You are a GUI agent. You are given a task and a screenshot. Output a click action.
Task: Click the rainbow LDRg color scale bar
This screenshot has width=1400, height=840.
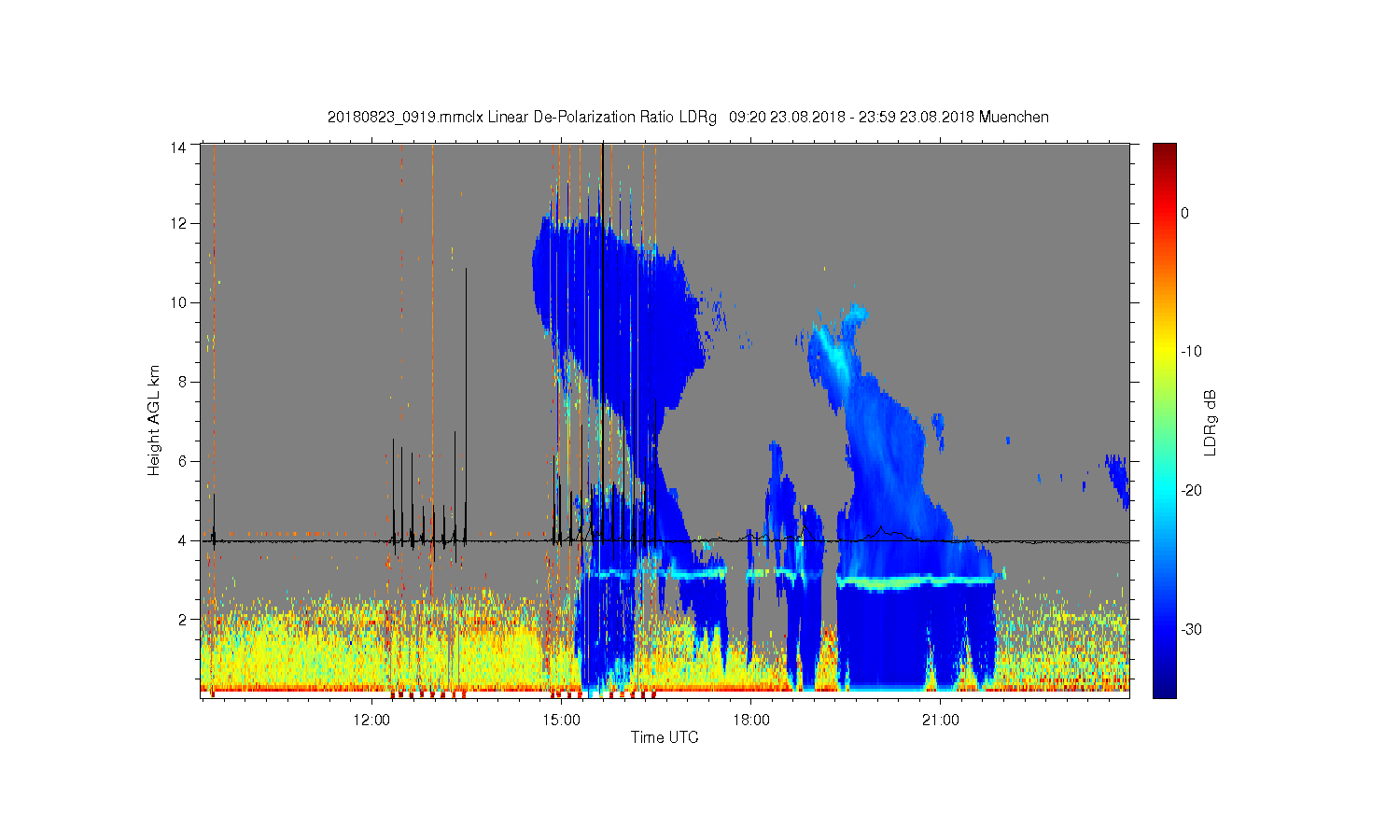click(x=1165, y=421)
